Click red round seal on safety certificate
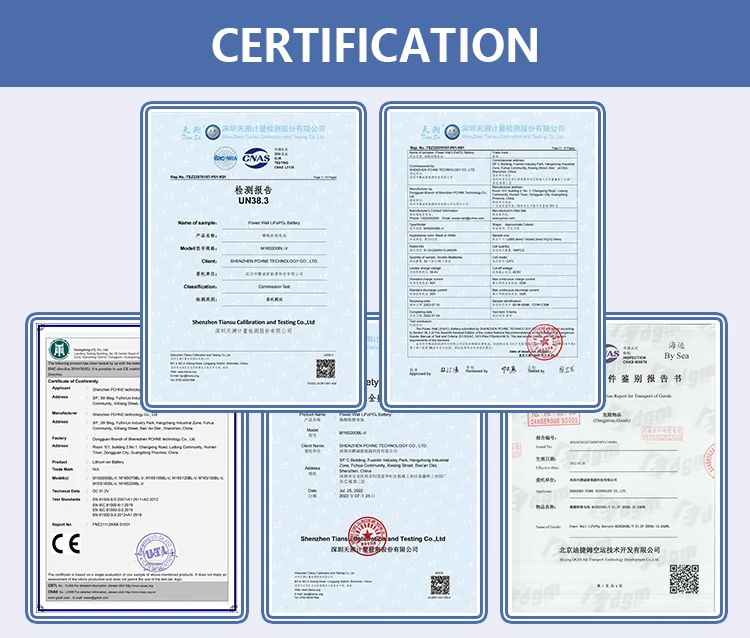750x638 pixels. 367,536
